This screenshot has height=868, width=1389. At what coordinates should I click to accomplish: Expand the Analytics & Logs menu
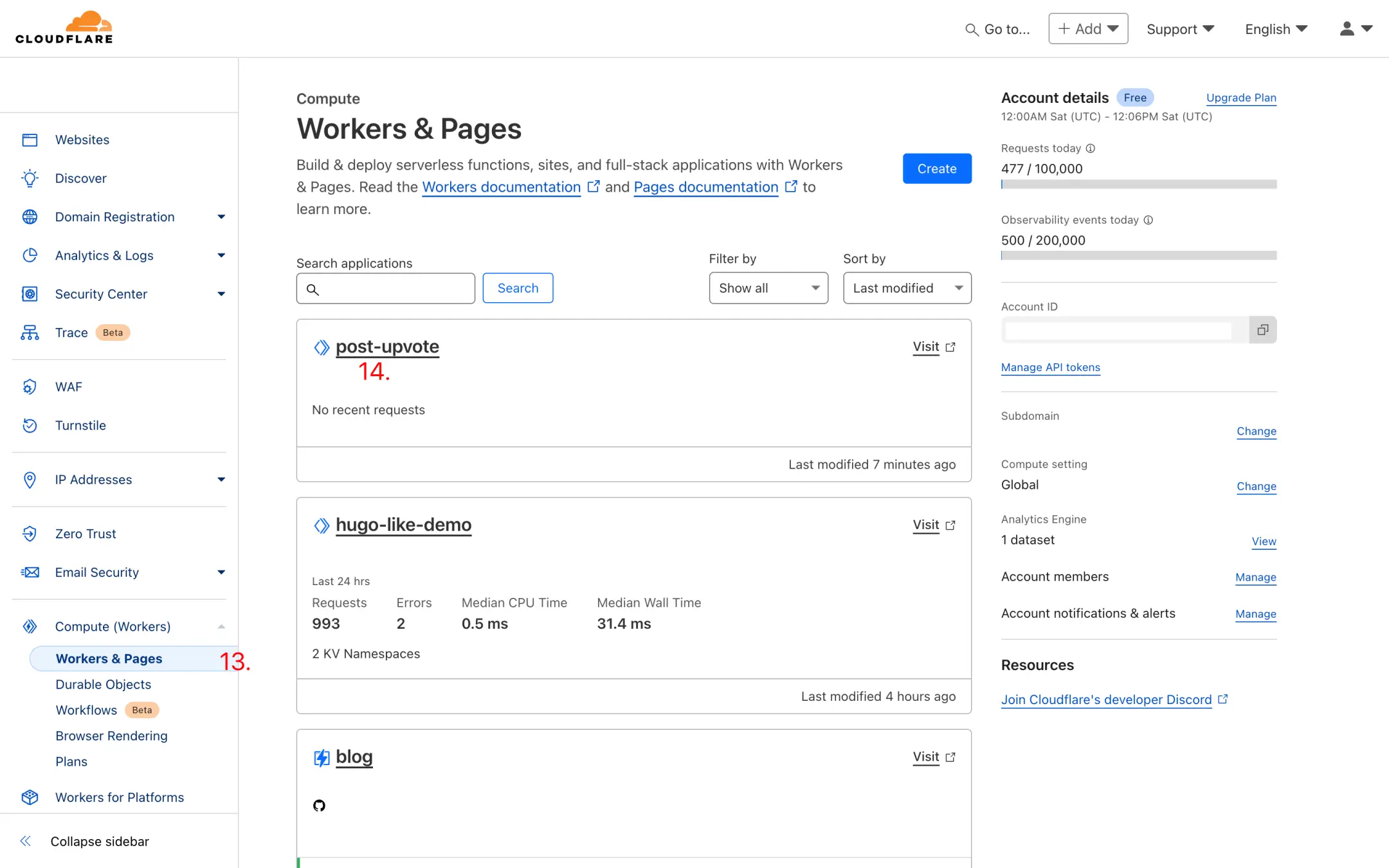(x=221, y=255)
